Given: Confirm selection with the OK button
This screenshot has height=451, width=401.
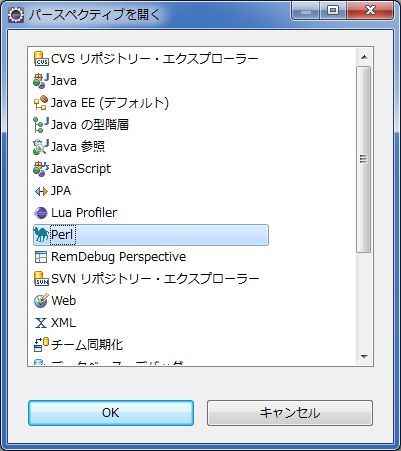Looking at the screenshot, I should tap(111, 413).
